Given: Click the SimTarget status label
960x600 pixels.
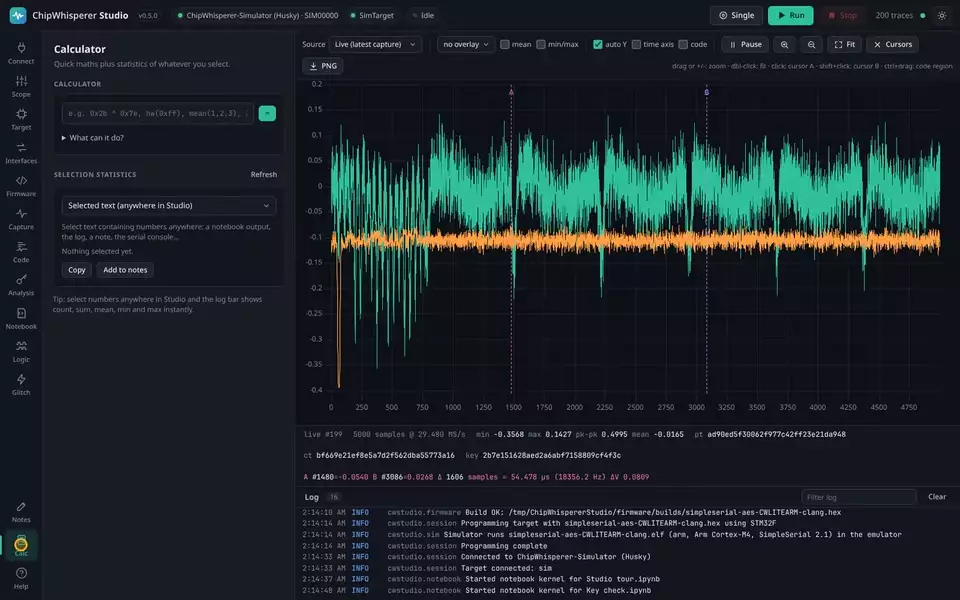Looking at the screenshot, I should [x=372, y=15].
